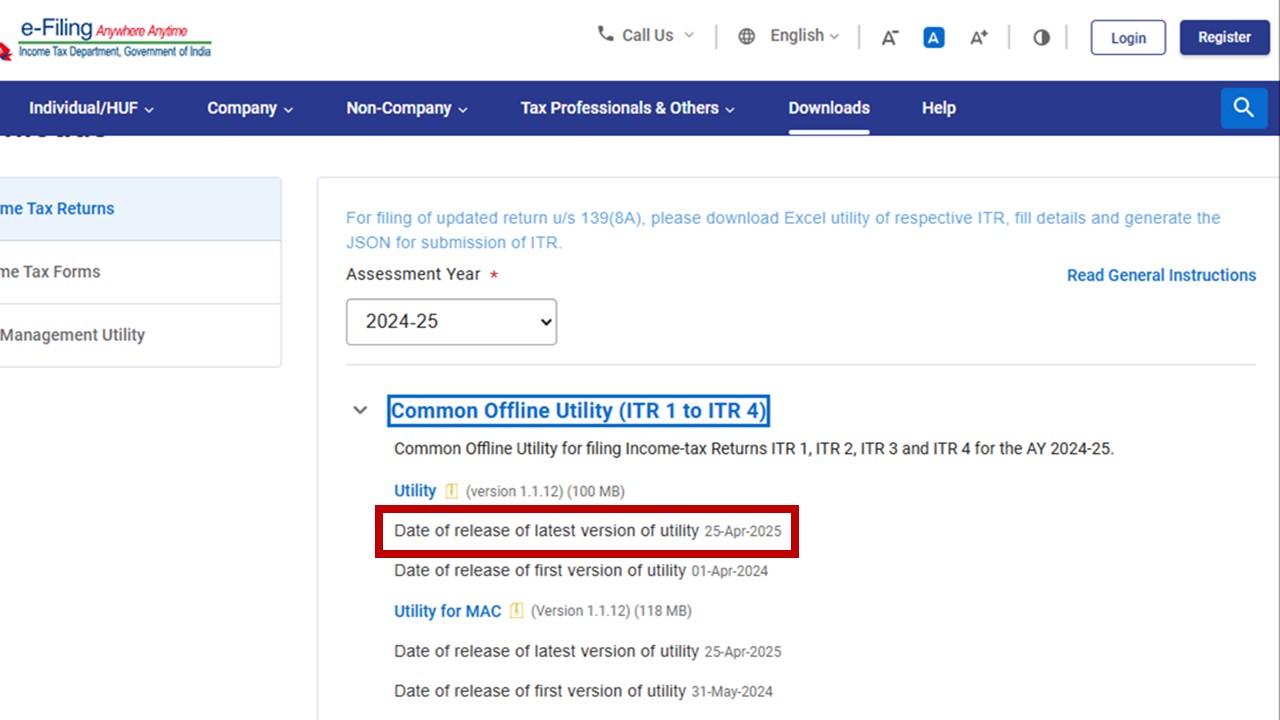Open the Assessment Year 2024-25 dropdown
This screenshot has width=1280, height=720.
(x=451, y=322)
